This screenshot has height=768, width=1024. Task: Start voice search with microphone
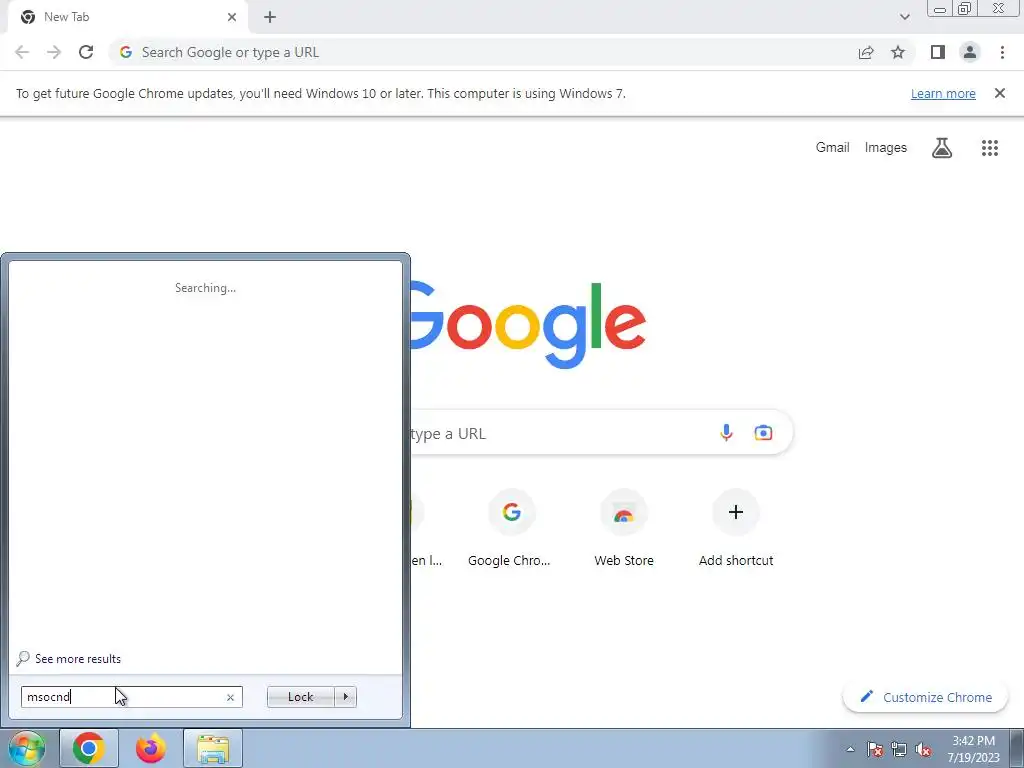coord(726,432)
